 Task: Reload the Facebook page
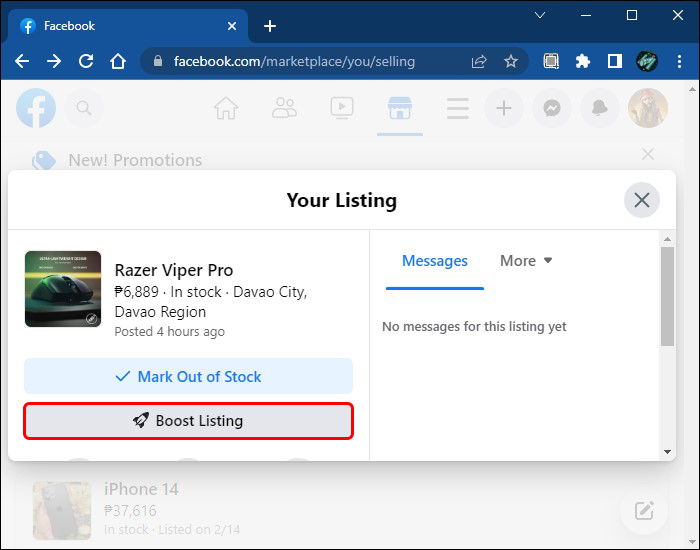pos(86,61)
